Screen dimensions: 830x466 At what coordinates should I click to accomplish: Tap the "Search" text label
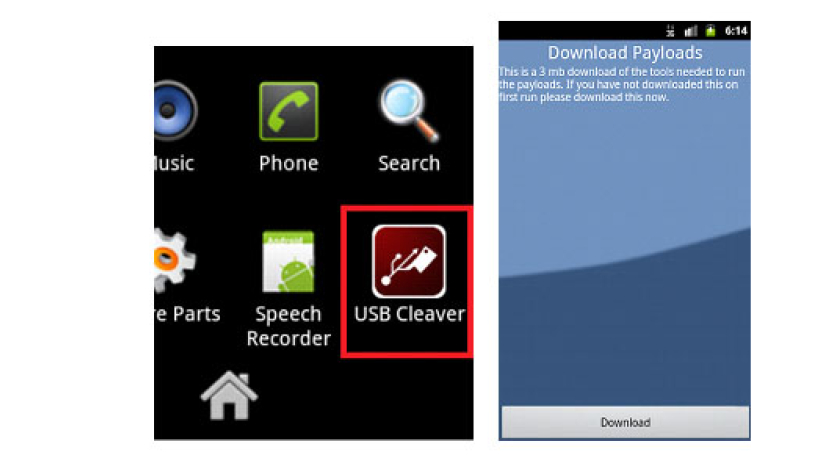pyautogui.click(x=409, y=163)
